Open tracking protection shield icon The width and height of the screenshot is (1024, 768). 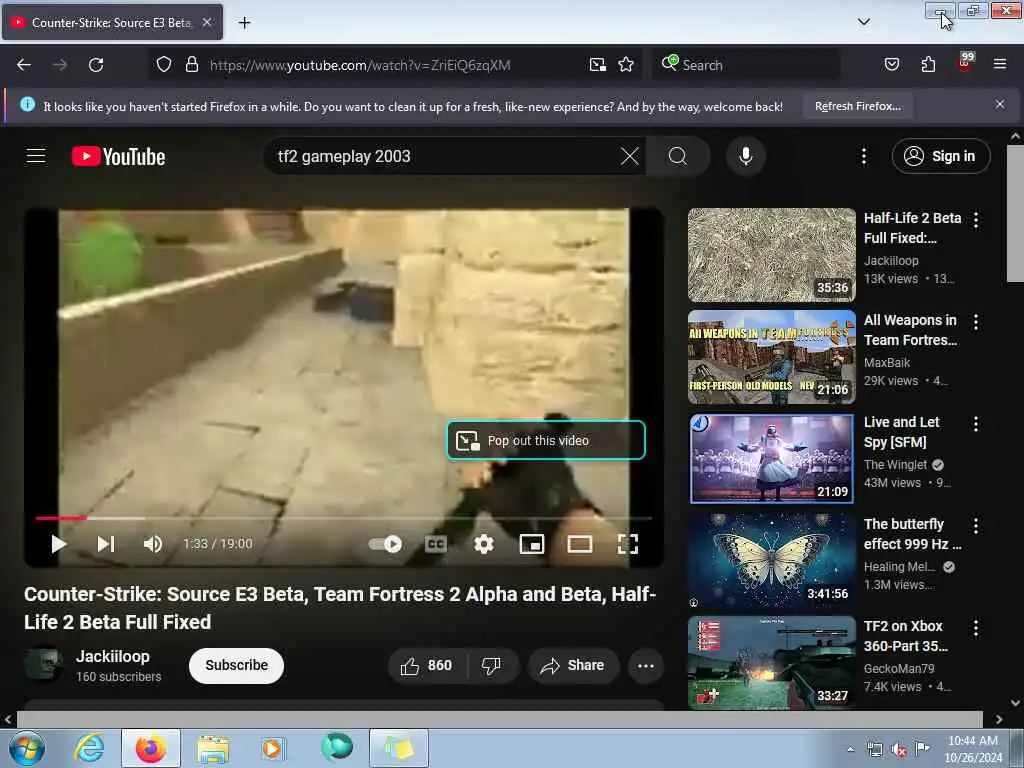[x=164, y=65]
